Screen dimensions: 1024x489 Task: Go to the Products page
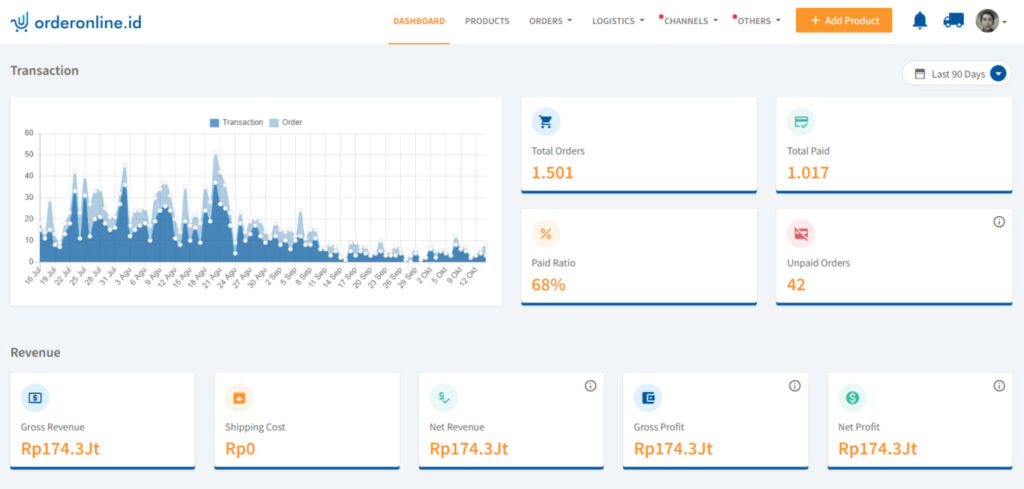point(487,21)
